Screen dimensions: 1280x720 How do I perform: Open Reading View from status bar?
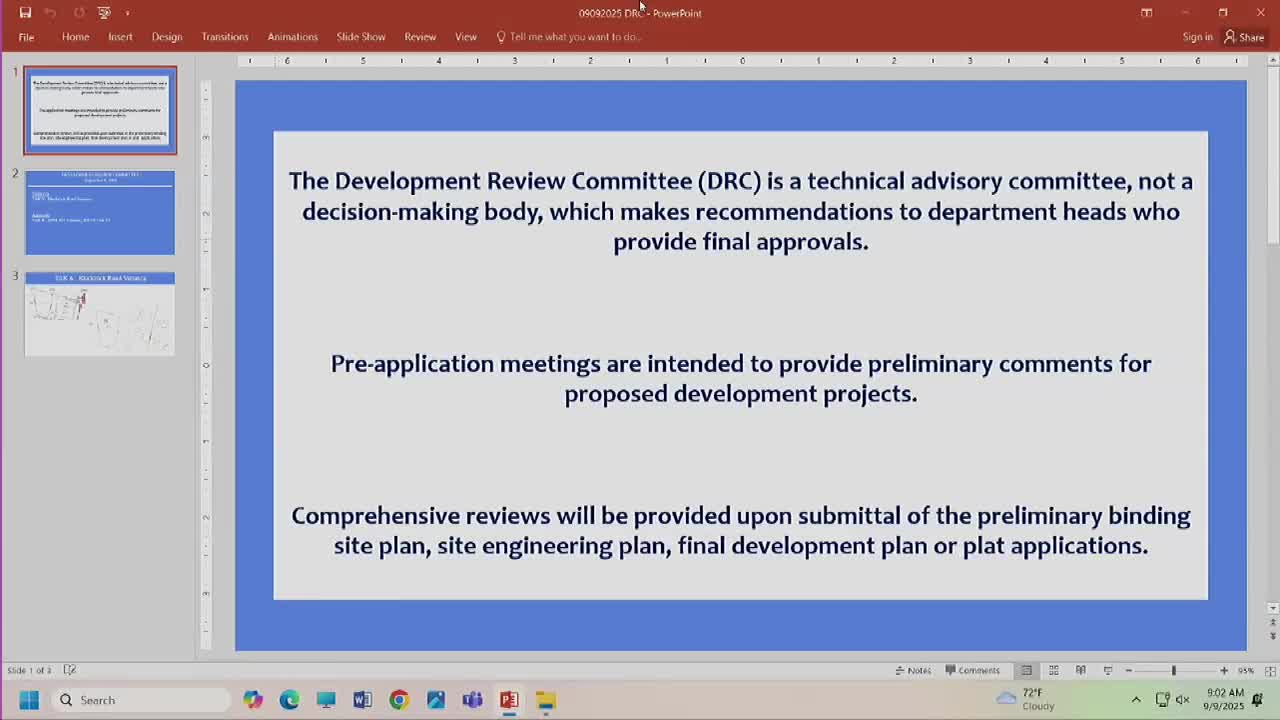(1080, 670)
